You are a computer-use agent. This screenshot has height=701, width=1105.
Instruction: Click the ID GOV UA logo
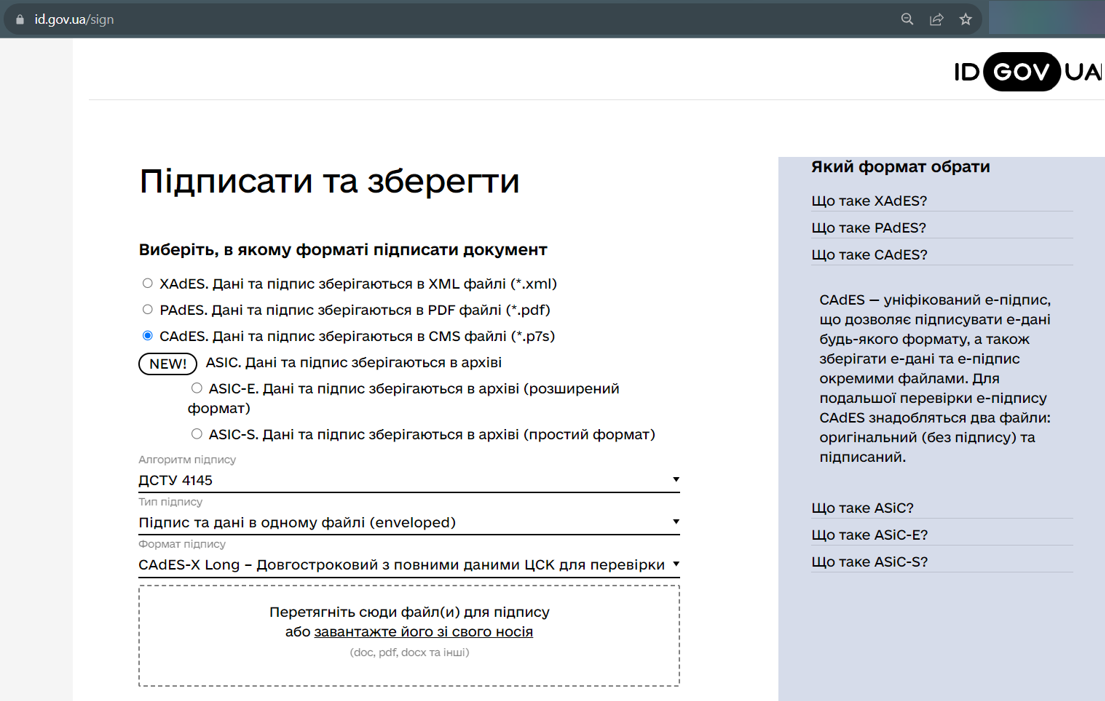click(1029, 71)
